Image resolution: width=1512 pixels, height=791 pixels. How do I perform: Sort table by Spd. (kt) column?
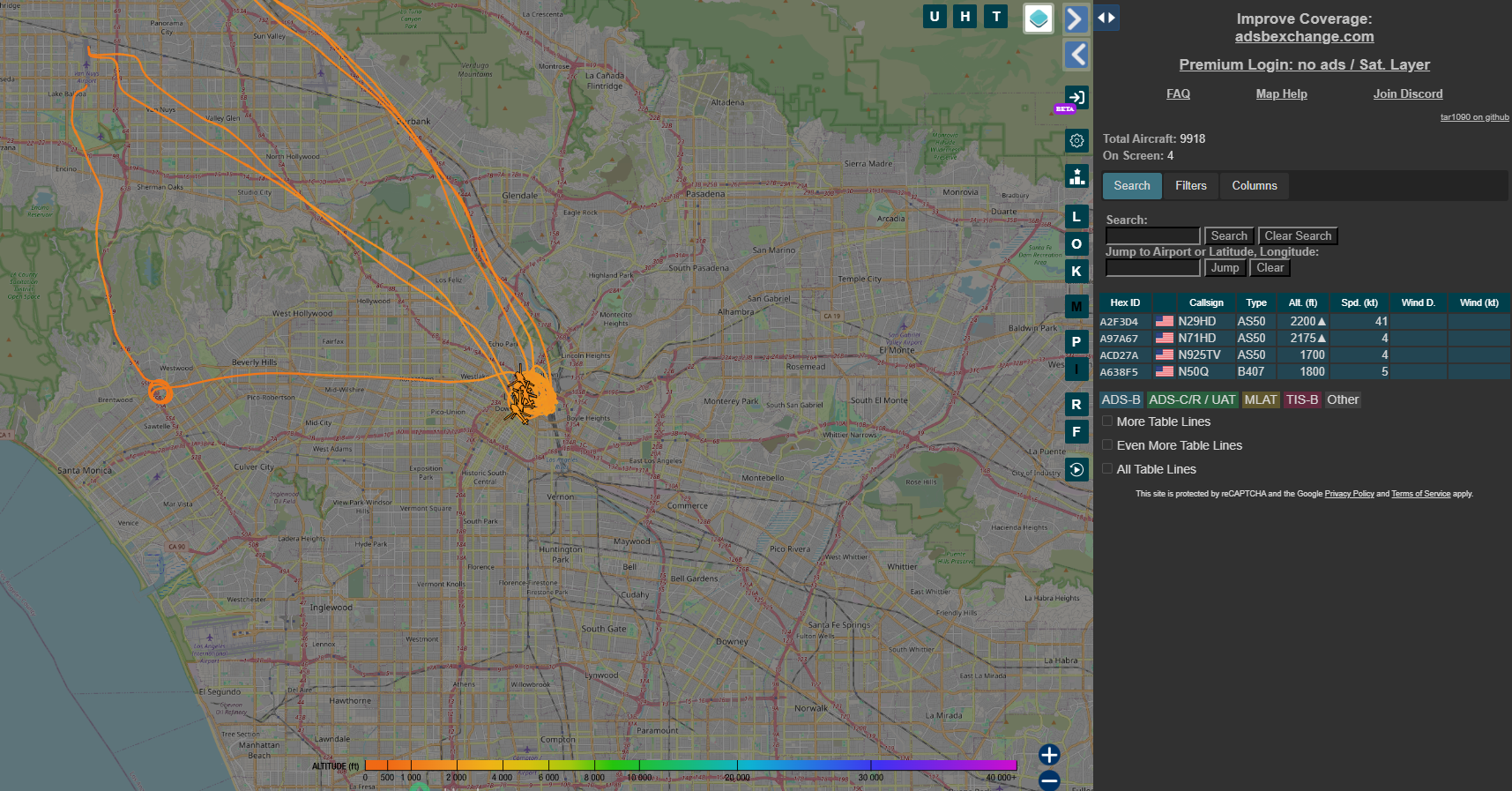[x=1359, y=302]
